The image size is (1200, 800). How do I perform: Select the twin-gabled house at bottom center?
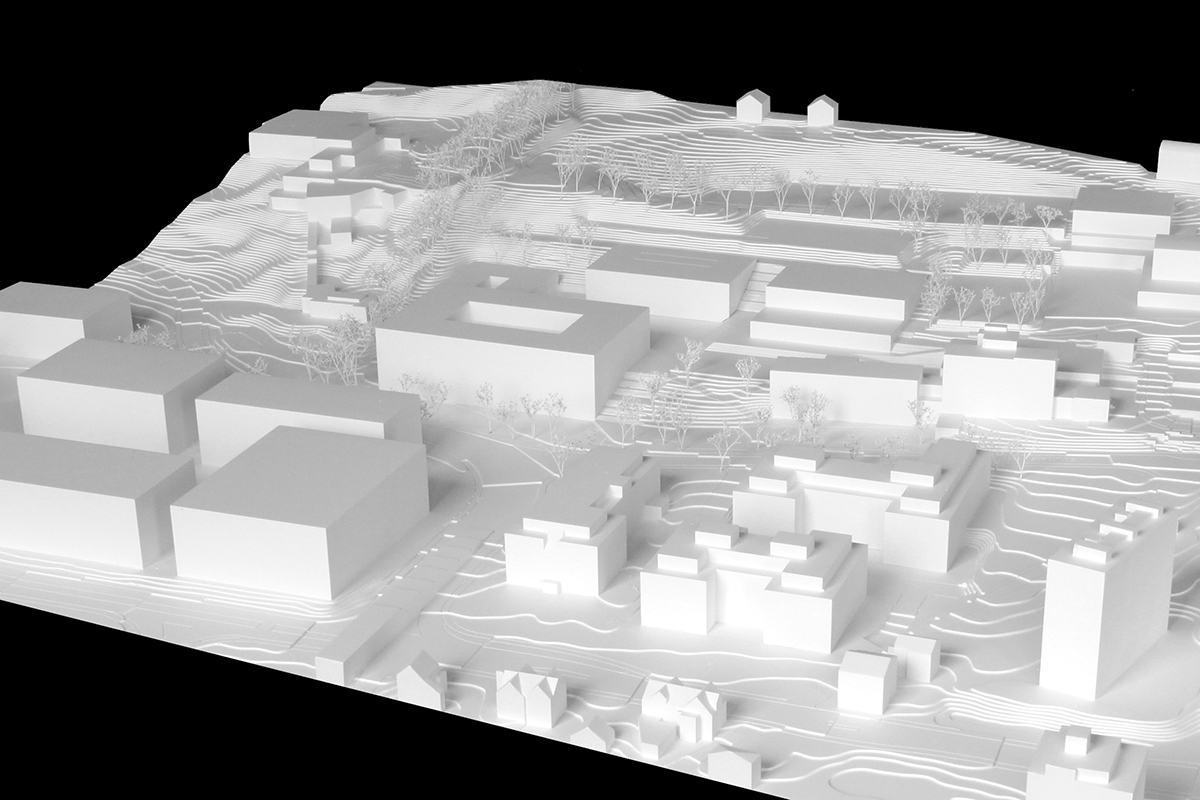[x=528, y=695]
